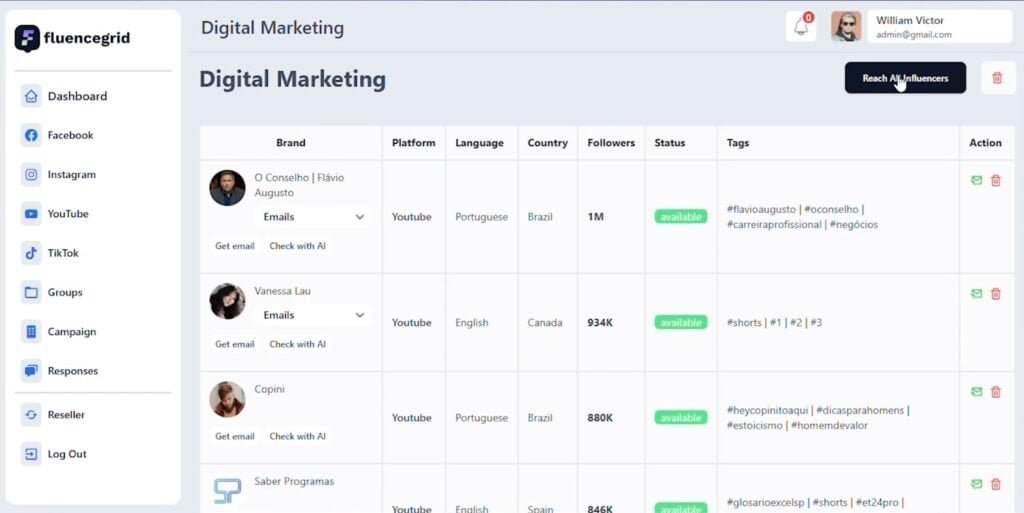The image size is (1024, 513).
Task: Click the 1M followers value
Action: tap(595, 217)
